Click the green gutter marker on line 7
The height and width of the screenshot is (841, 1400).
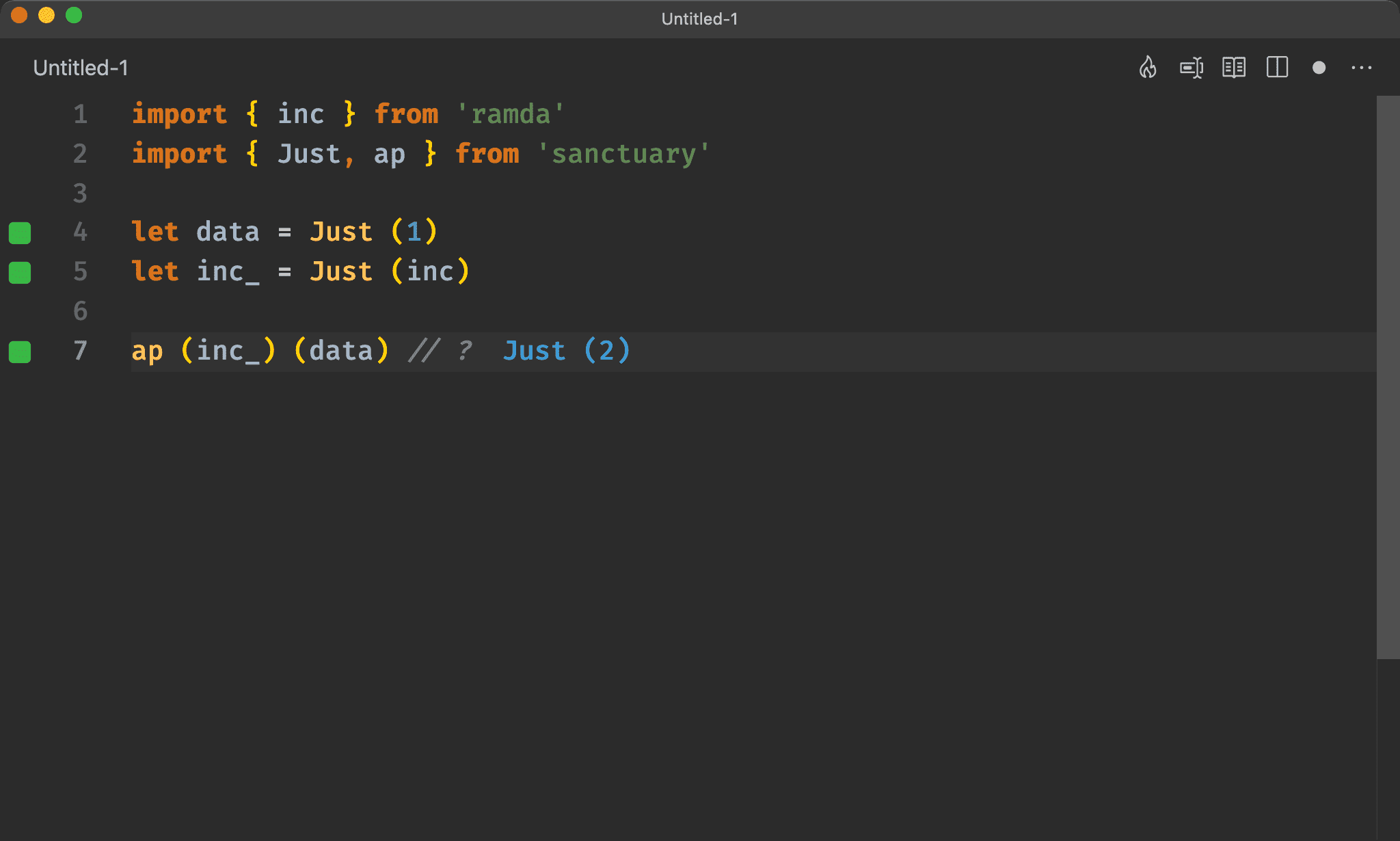point(20,351)
